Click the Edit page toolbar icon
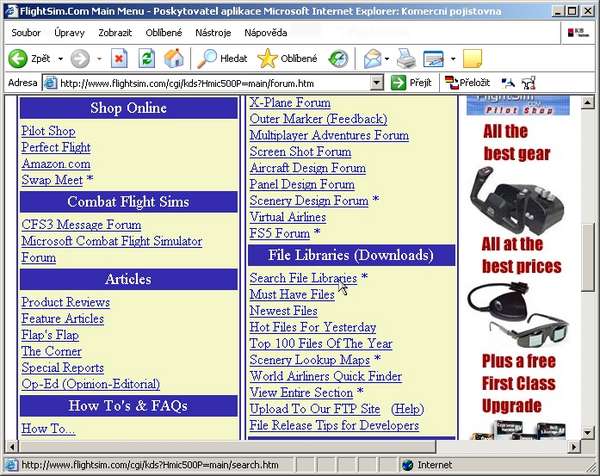Image resolution: width=600 pixels, height=476 pixels. (x=434, y=59)
